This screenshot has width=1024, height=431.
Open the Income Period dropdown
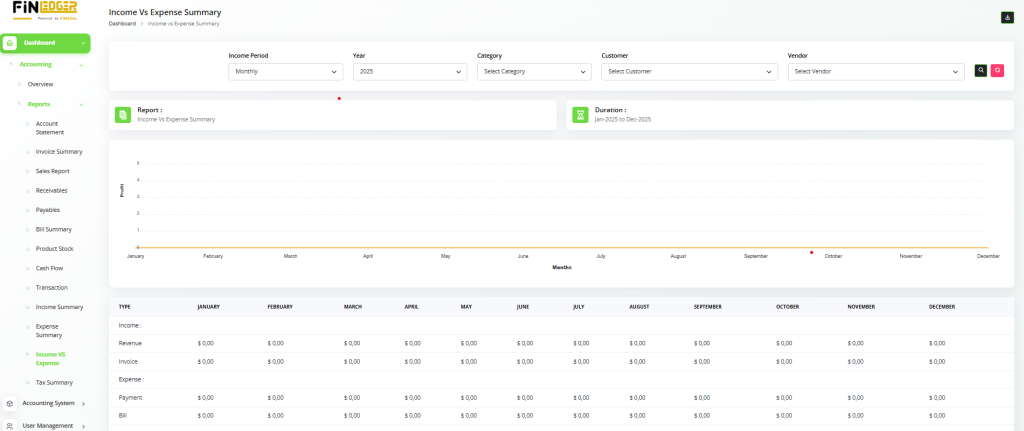pos(285,72)
